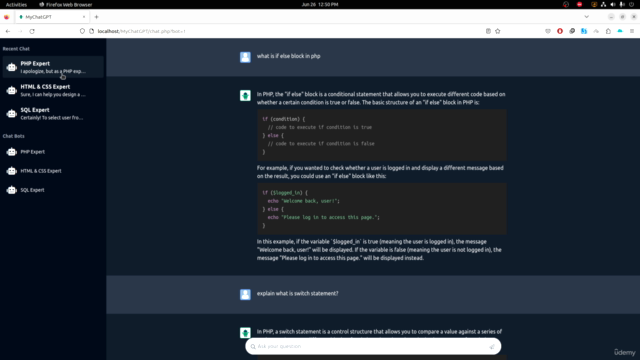Screen dimensions: 640x360
Task: Open the HTML & CSS Expert recent chat
Action: (53, 90)
